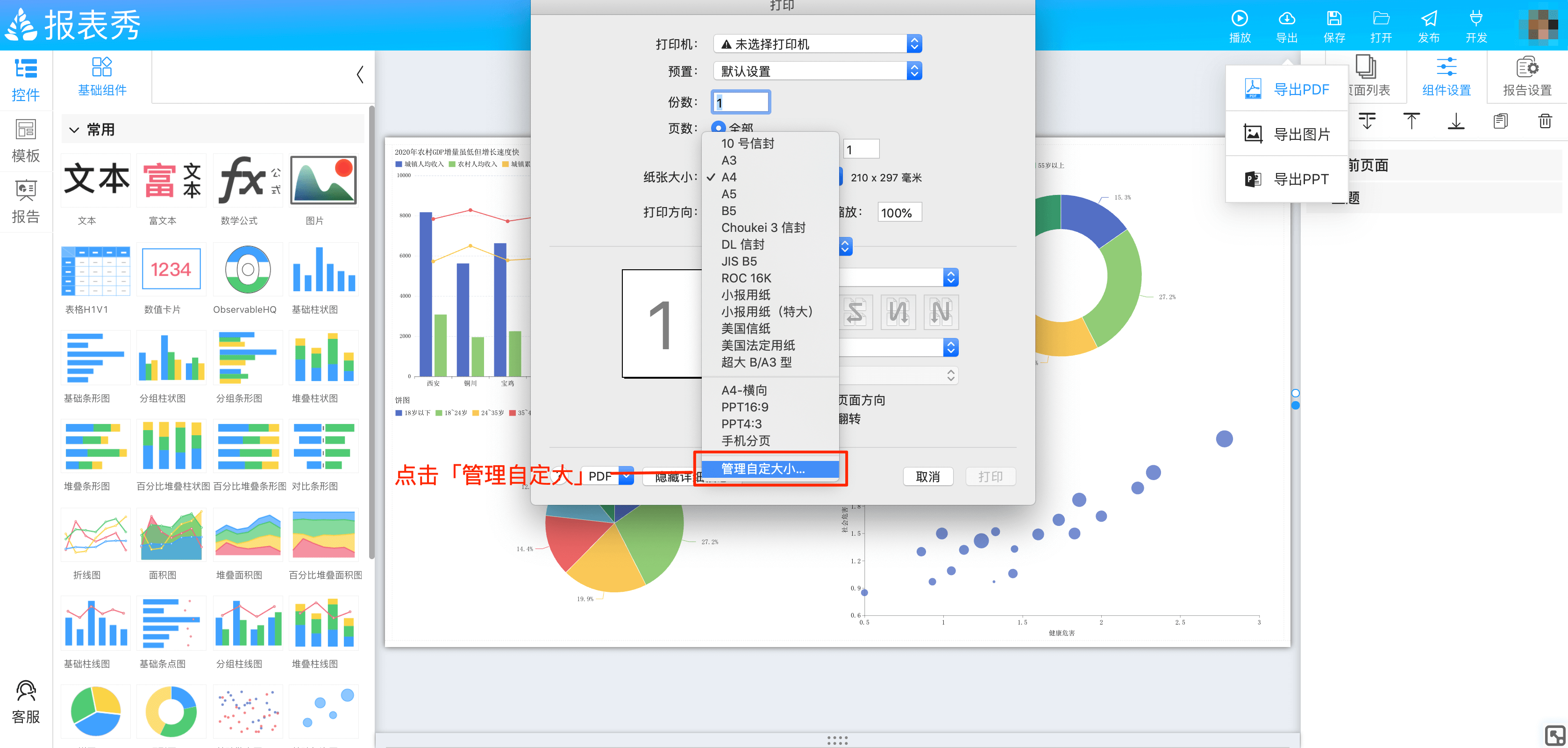Choose A4-横向 paper size
This screenshot has height=748, width=1568.
(x=770, y=390)
